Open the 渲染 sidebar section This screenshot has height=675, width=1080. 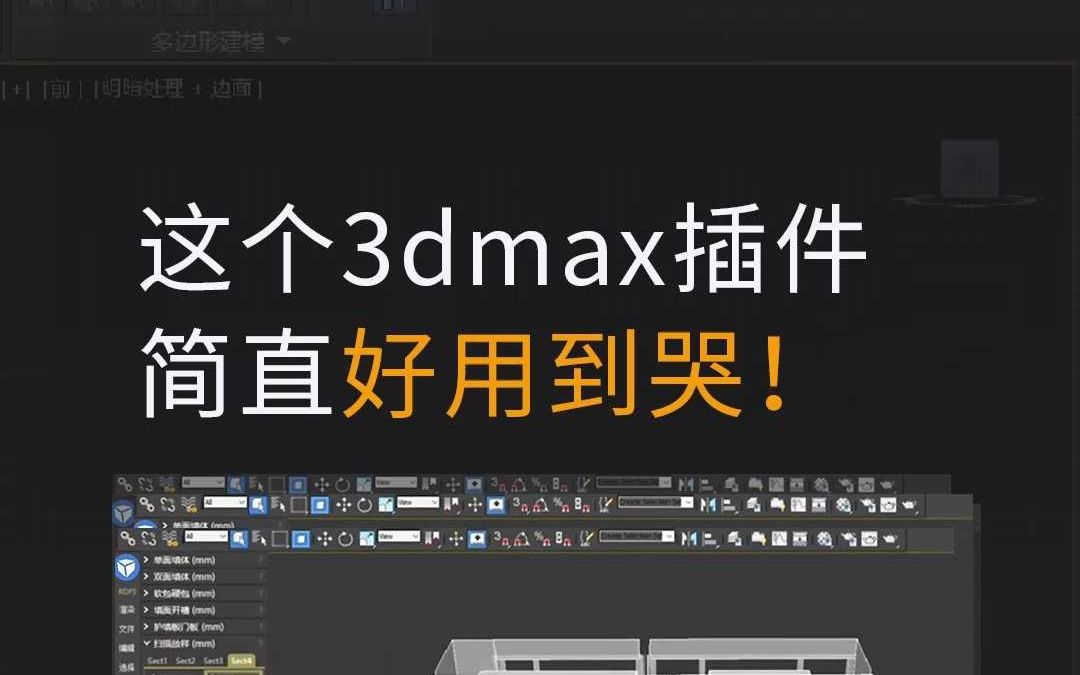click(x=127, y=610)
